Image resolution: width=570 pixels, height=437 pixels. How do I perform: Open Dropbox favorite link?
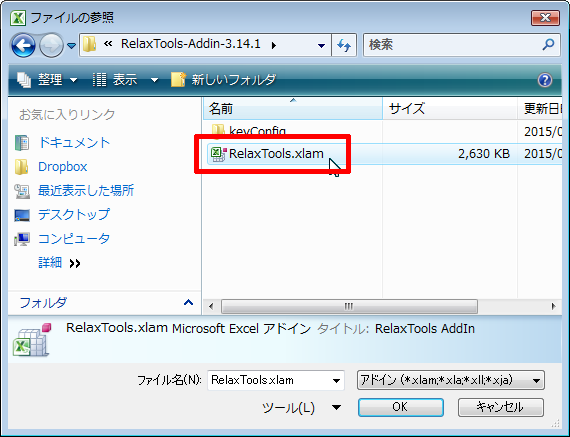click(63, 167)
